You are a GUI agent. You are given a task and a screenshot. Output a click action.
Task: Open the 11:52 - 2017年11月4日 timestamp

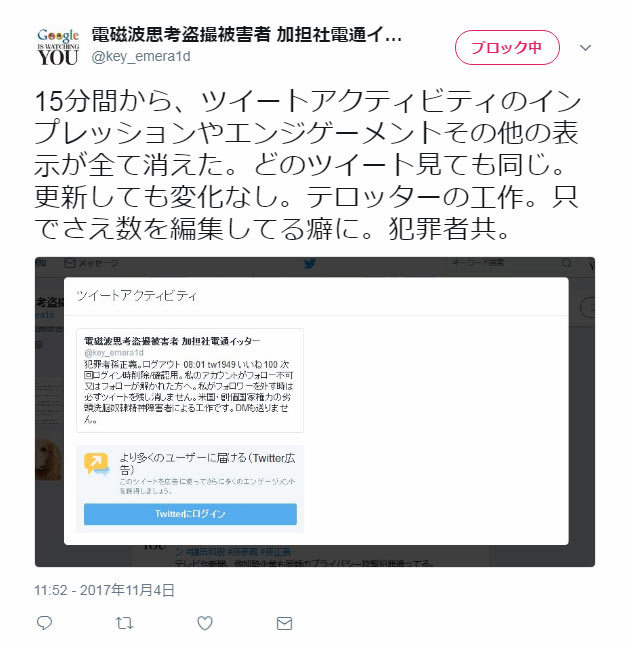coord(104,590)
